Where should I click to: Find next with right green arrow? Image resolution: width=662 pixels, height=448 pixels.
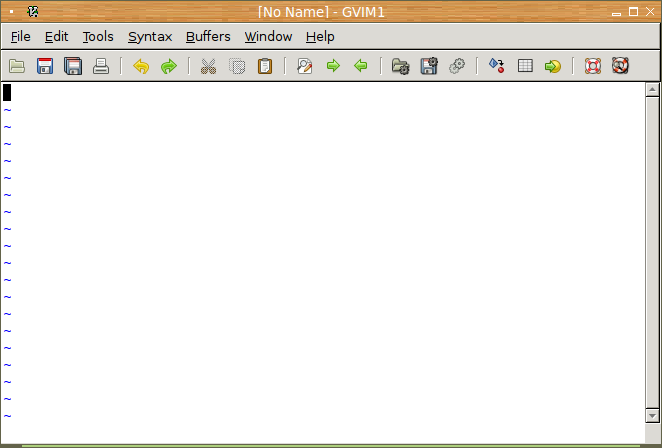333,66
